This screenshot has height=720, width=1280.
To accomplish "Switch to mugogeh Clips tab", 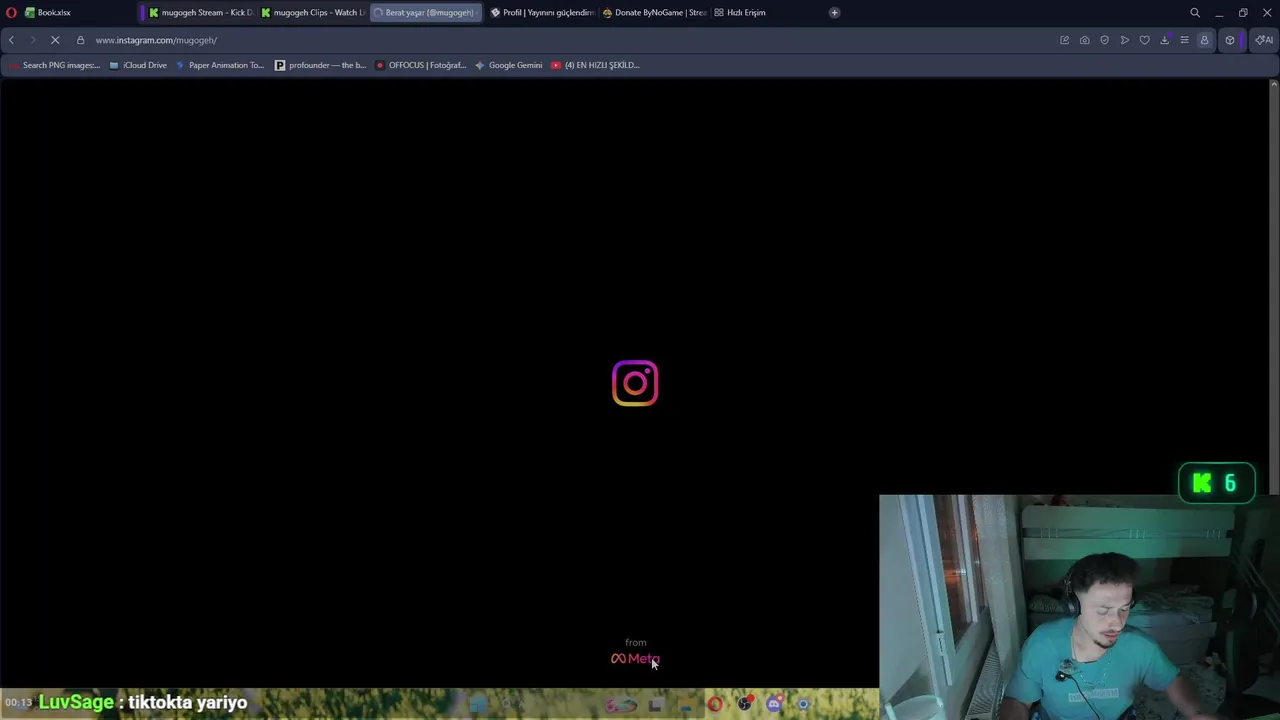I will pyautogui.click(x=313, y=13).
